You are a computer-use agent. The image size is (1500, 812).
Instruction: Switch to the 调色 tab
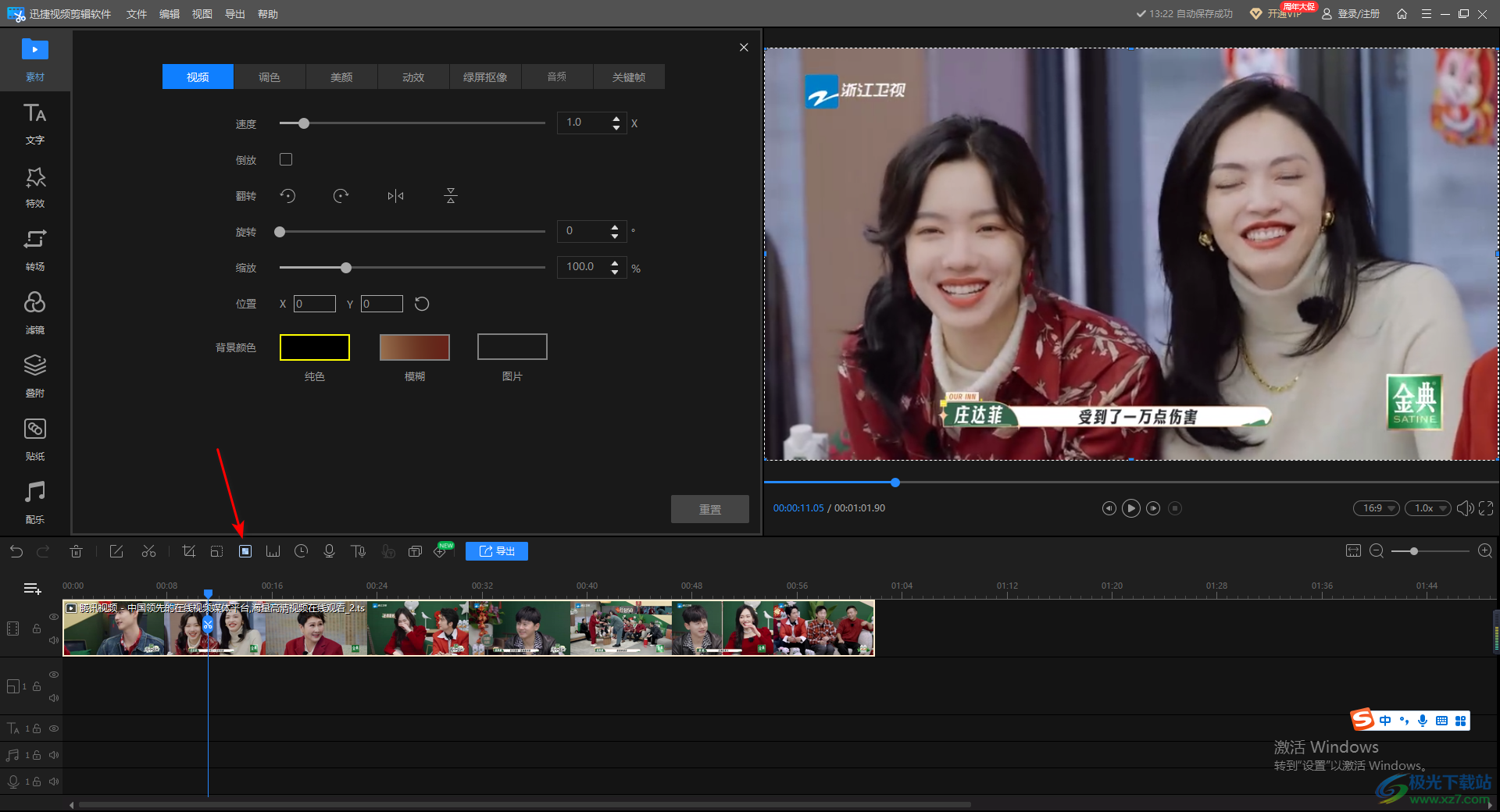pyautogui.click(x=270, y=77)
